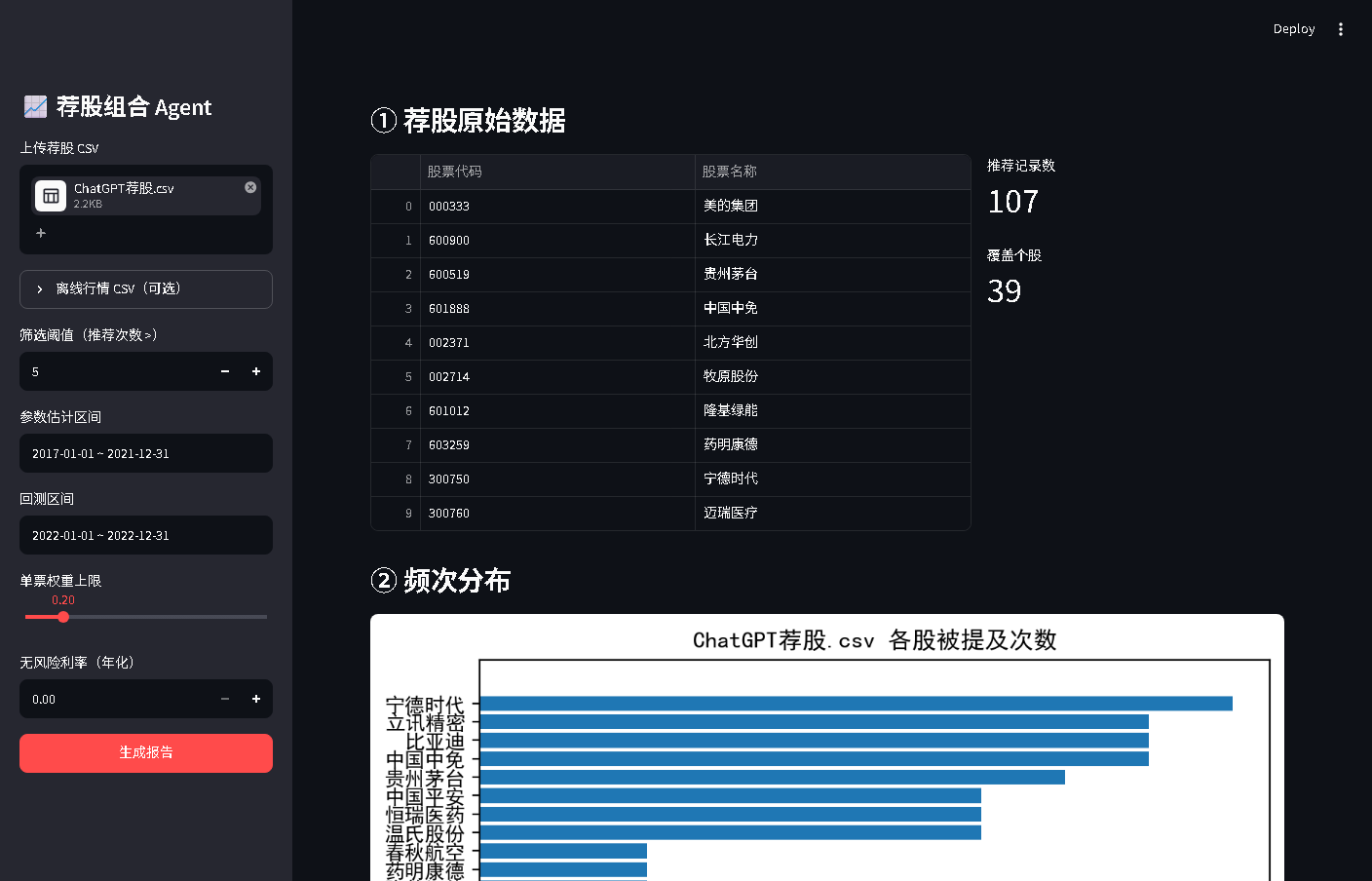Select the cell 牧原股份

pos(833,377)
